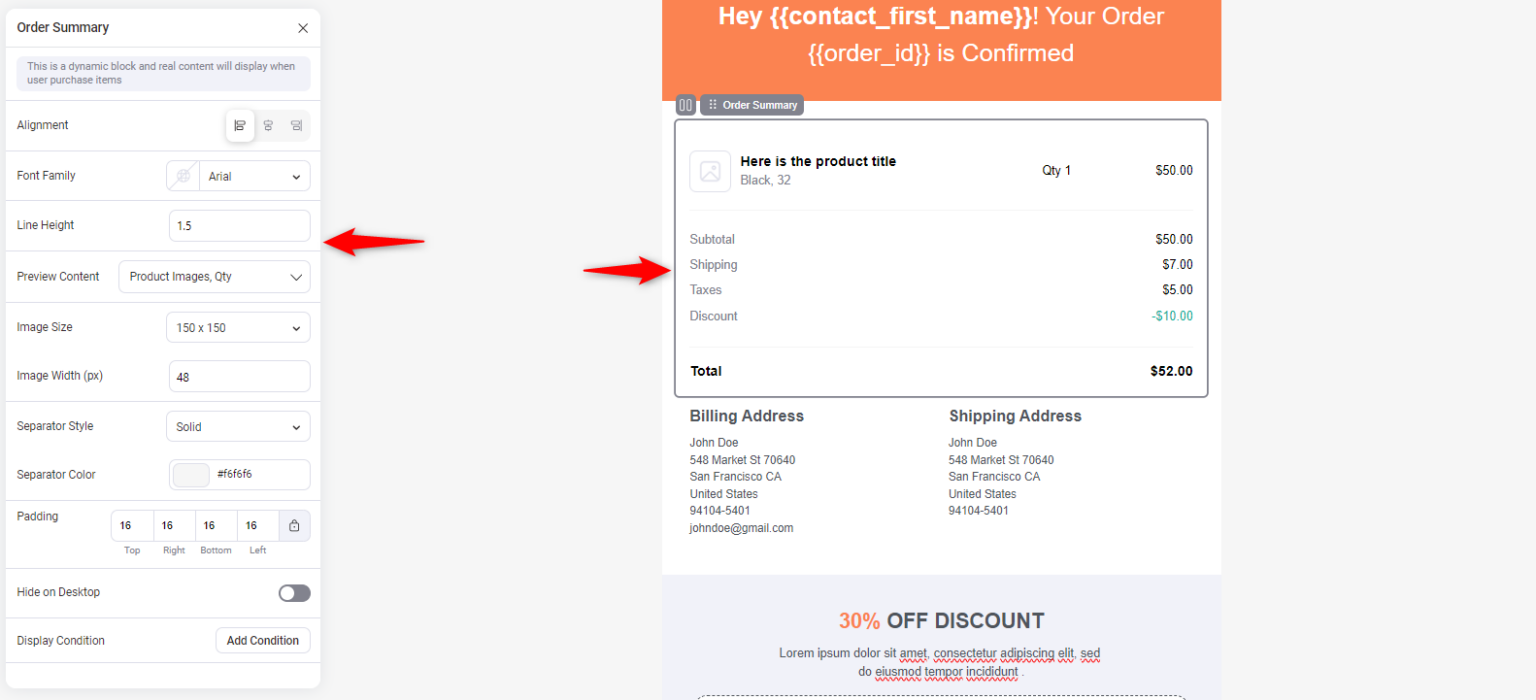1536x700 pixels.
Task: Open the Image Size dropdown
Action: coord(238,327)
